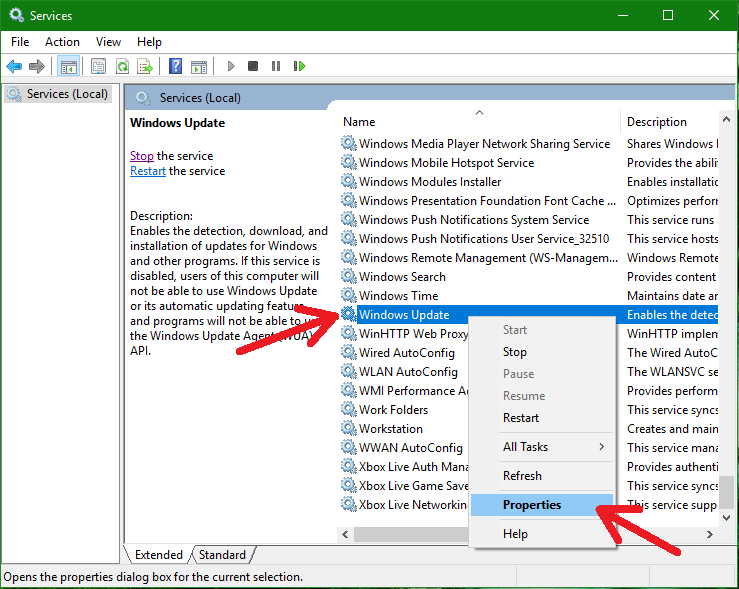Click the gear icon beside Work Folders

click(348, 409)
